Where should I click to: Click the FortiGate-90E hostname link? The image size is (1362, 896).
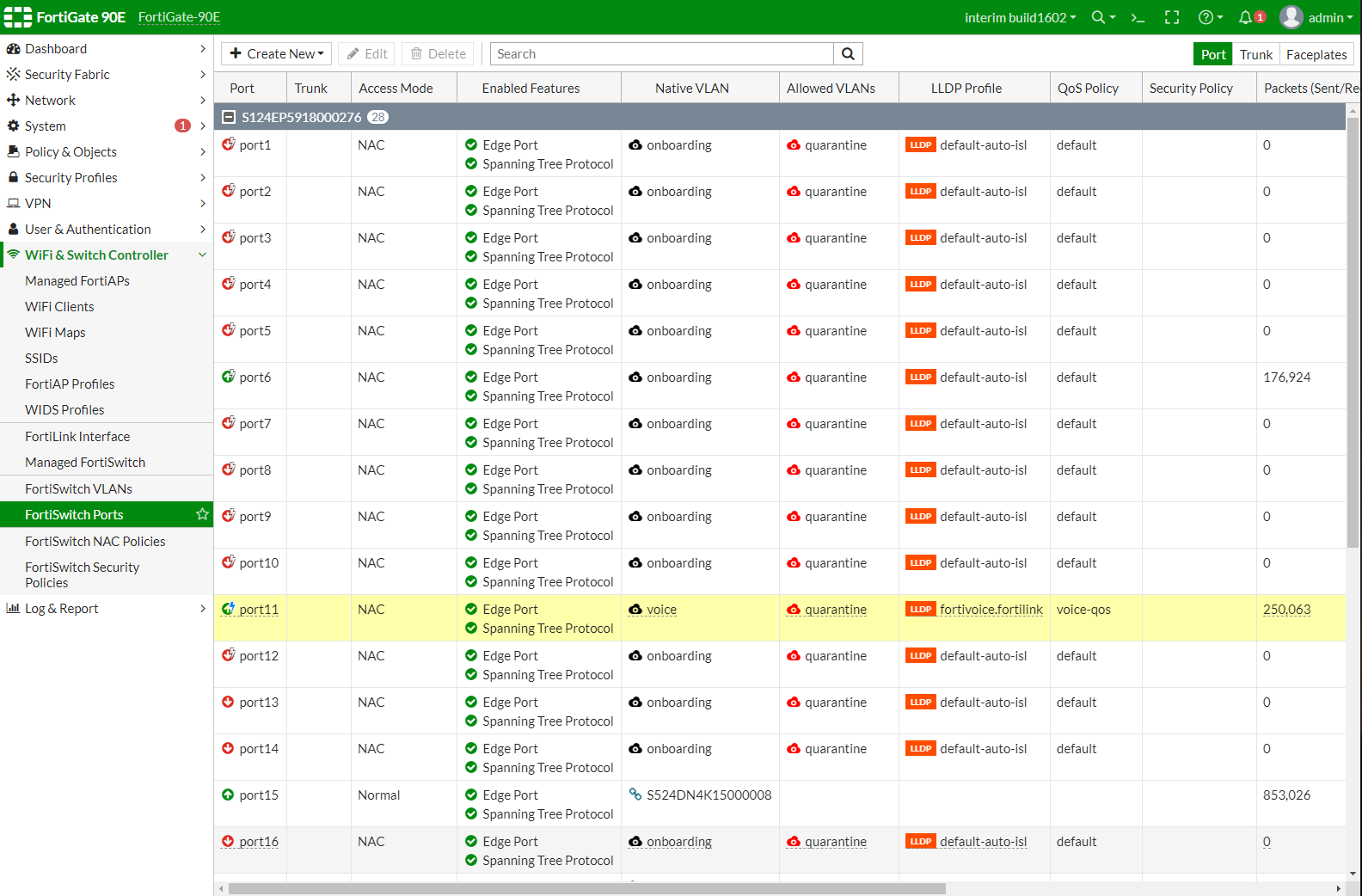(x=179, y=17)
